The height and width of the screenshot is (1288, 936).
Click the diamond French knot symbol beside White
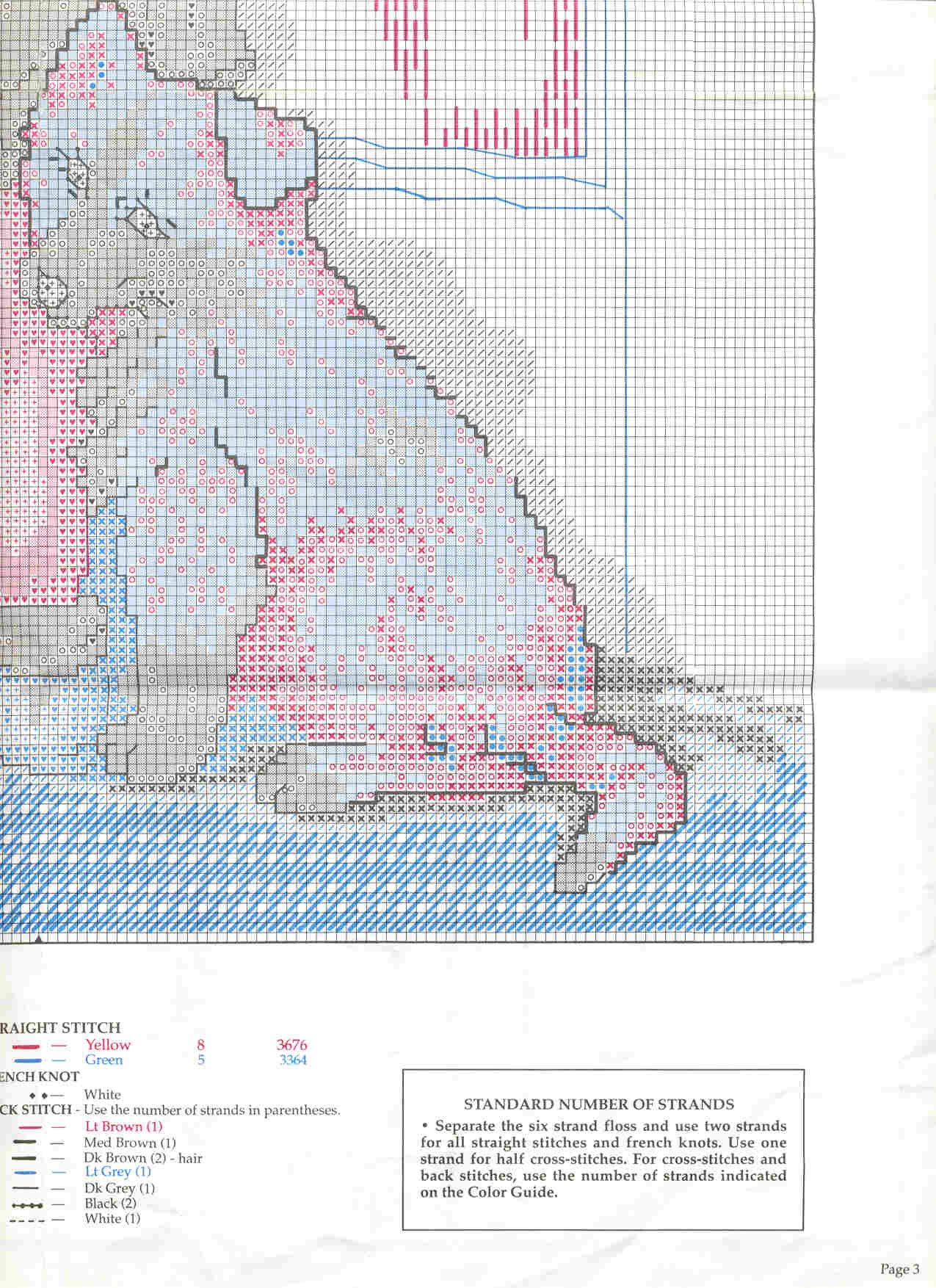[38, 1096]
